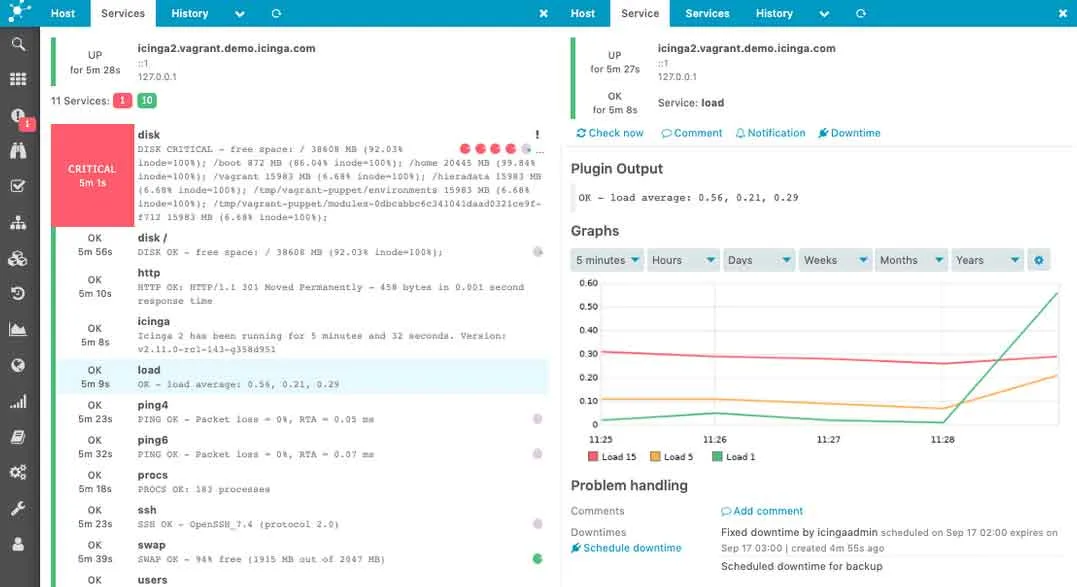Image resolution: width=1077 pixels, height=587 pixels.
Task: Open the search icon in sidebar
Action: (19, 45)
